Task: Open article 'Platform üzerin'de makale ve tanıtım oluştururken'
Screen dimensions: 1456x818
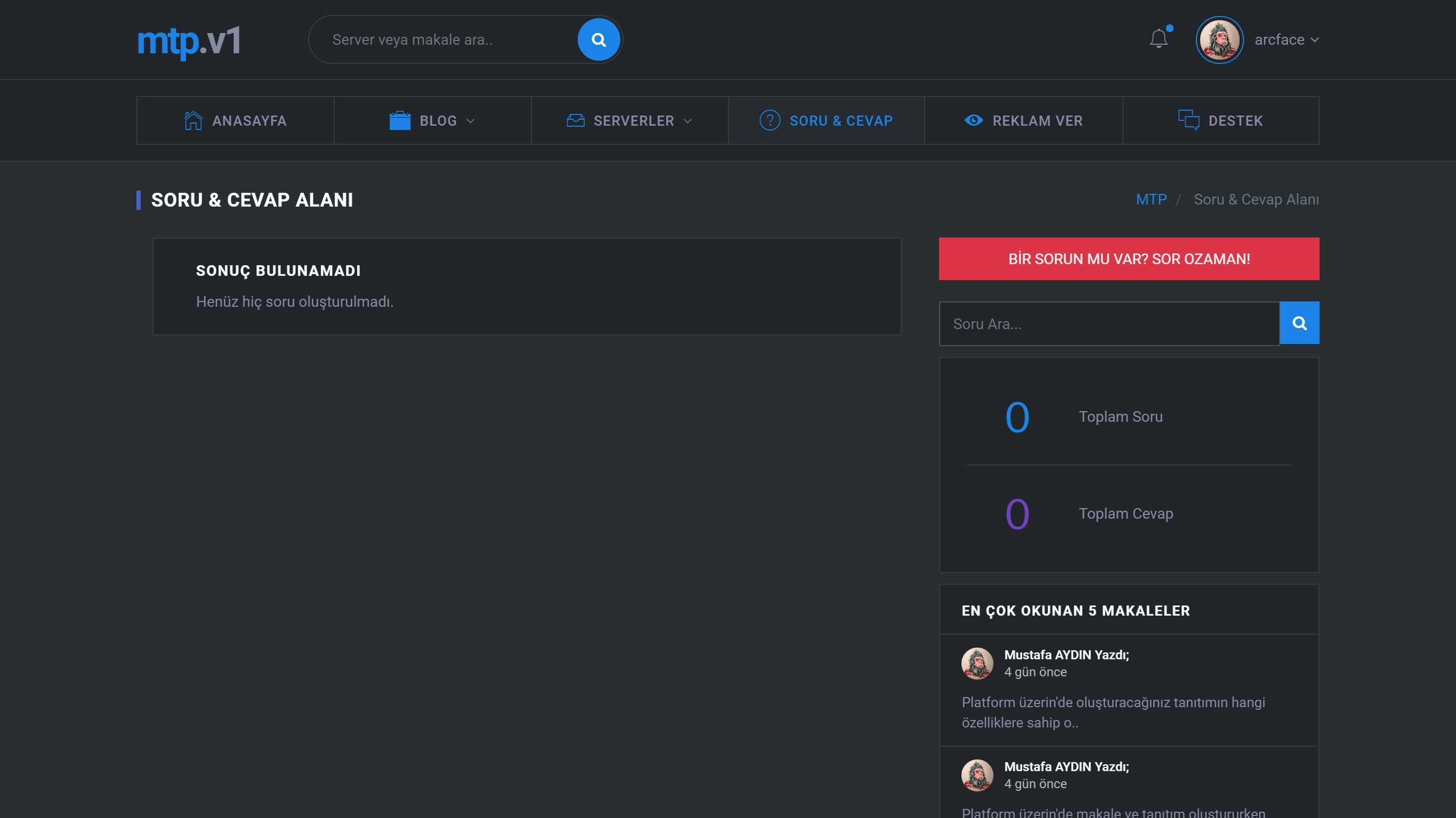Action: point(1113,812)
